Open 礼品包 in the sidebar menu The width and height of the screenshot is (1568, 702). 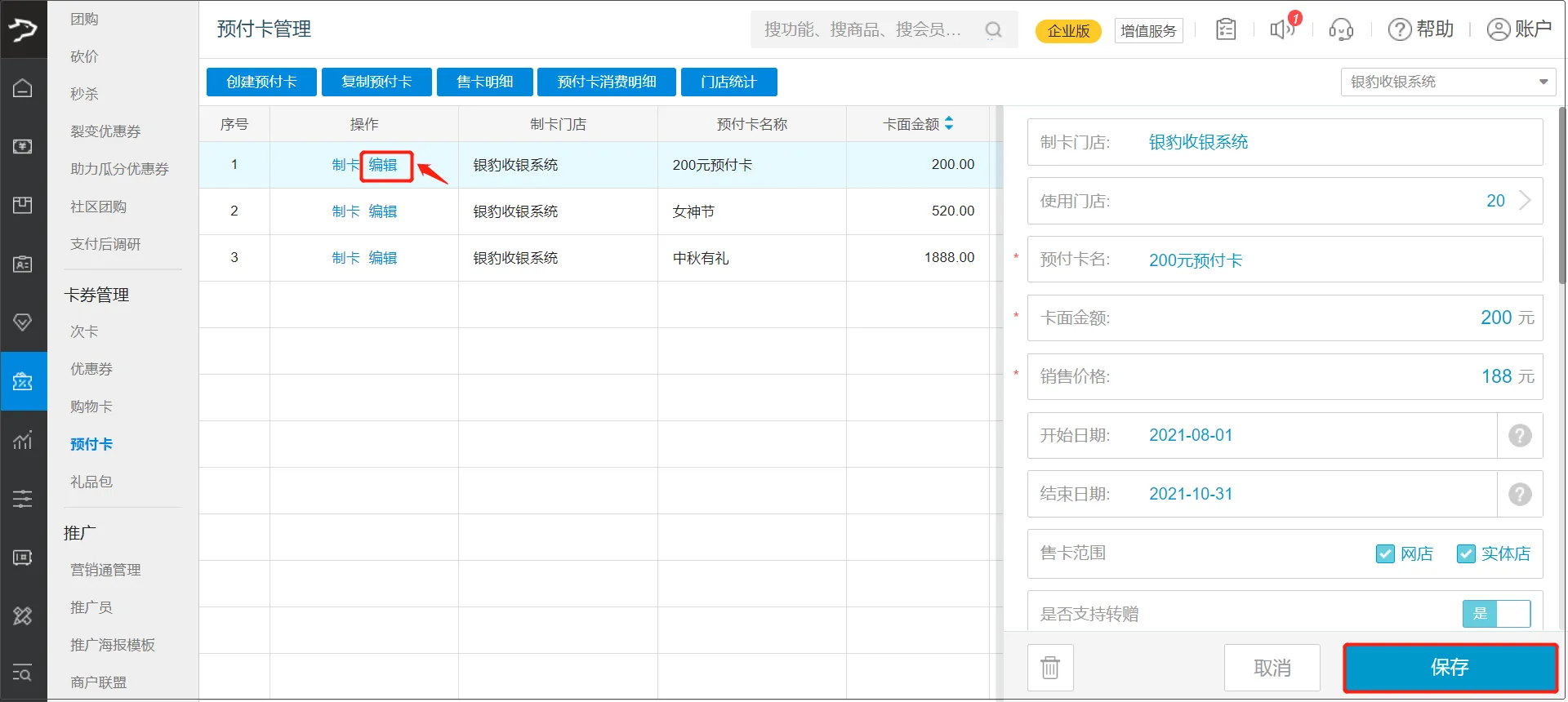pos(91,482)
